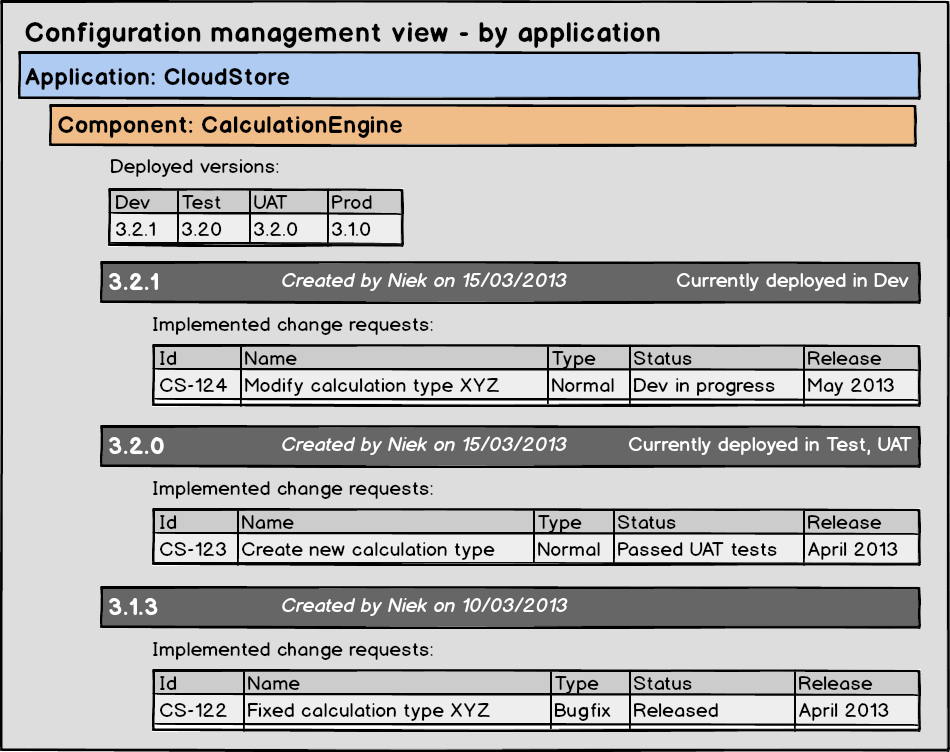Screen dimensions: 950x752
Task: Select the Prod version 3.1.0 cell
Action: pyautogui.click(x=364, y=229)
